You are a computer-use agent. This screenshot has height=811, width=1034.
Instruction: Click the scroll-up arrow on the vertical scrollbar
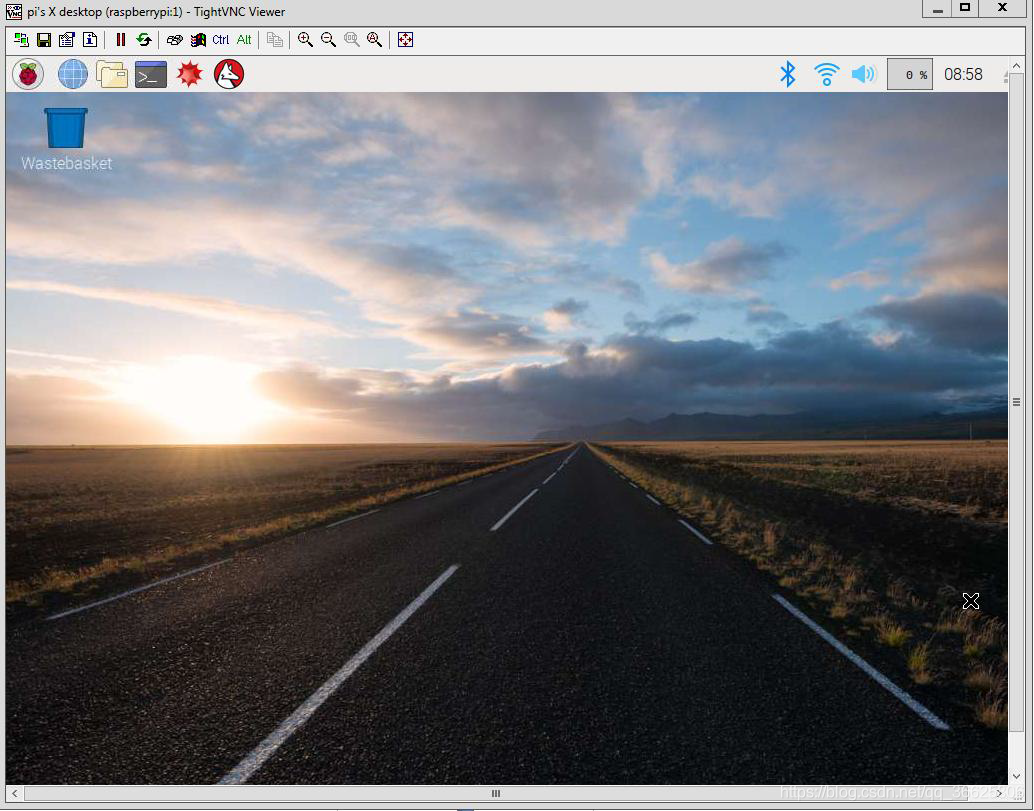coord(1016,66)
